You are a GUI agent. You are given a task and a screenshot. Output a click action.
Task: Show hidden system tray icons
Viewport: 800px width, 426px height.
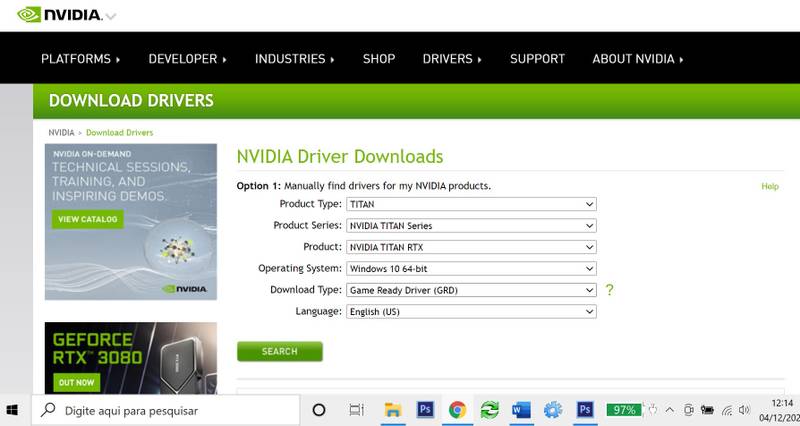click(670, 410)
